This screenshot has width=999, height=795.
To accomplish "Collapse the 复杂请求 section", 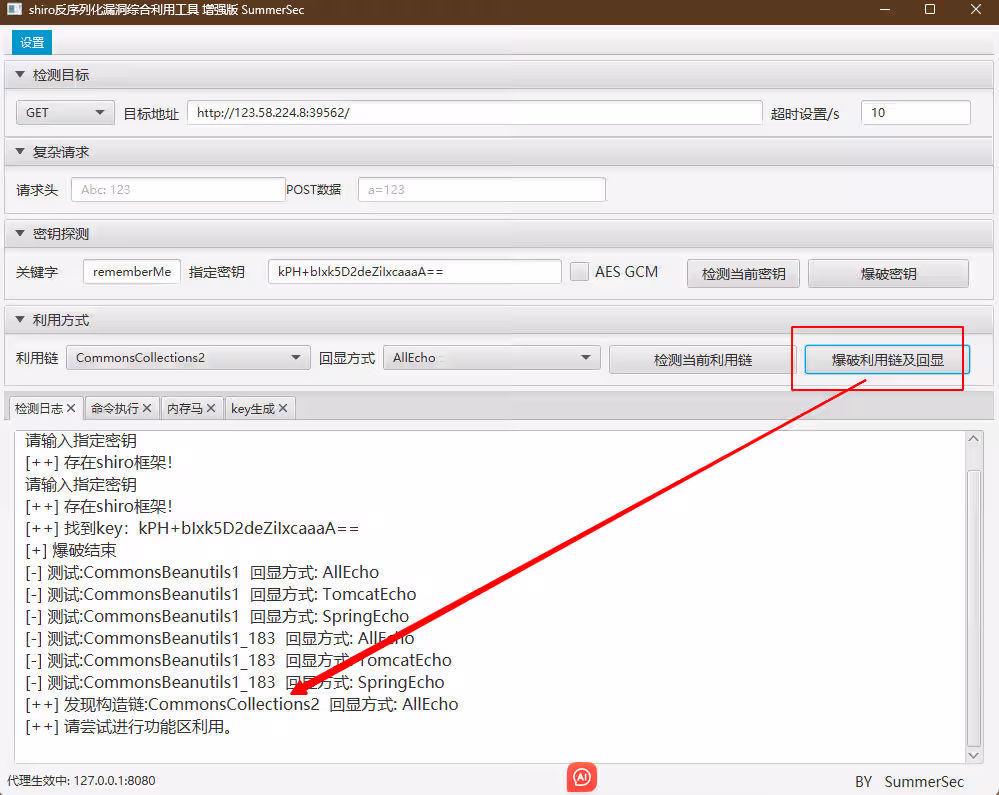I will pyautogui.click(x=20, y=152).
